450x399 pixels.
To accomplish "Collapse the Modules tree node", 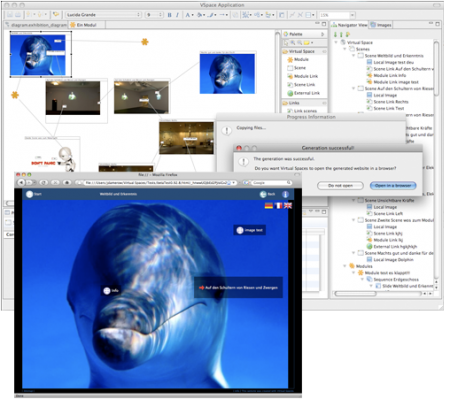I will coord(345,266).
